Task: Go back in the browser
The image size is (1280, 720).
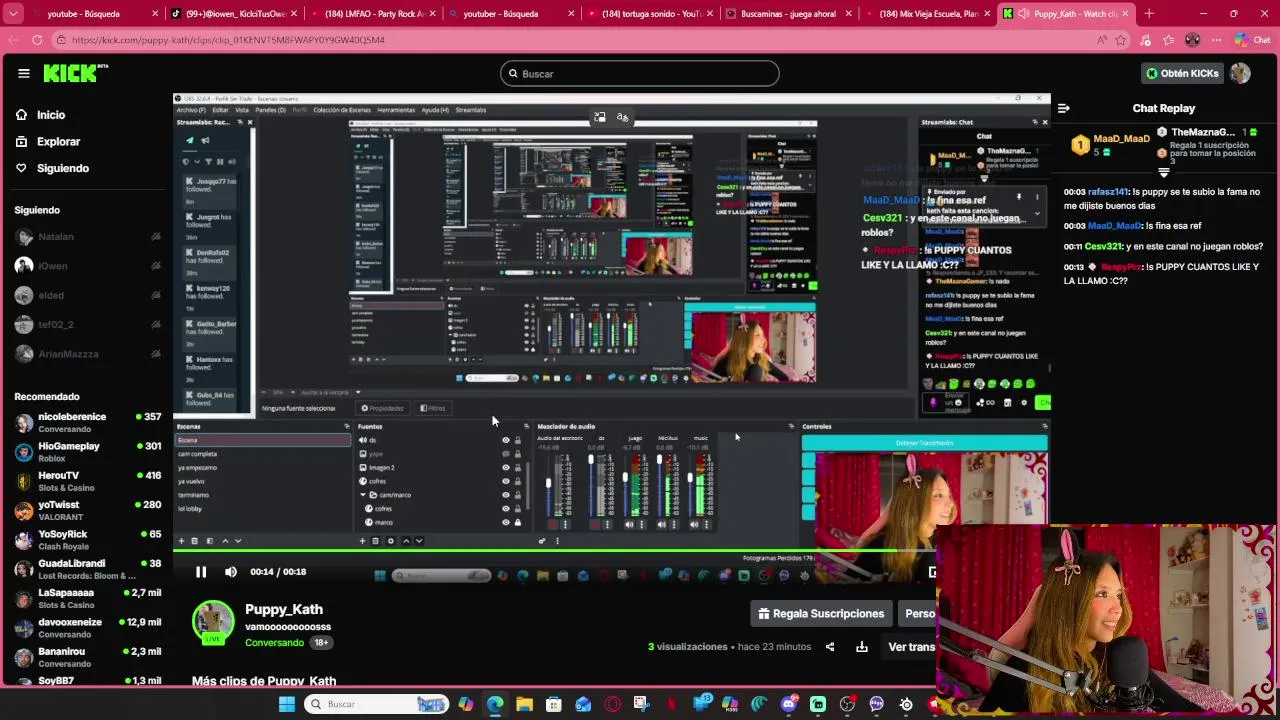Action: tap(12, 40)
